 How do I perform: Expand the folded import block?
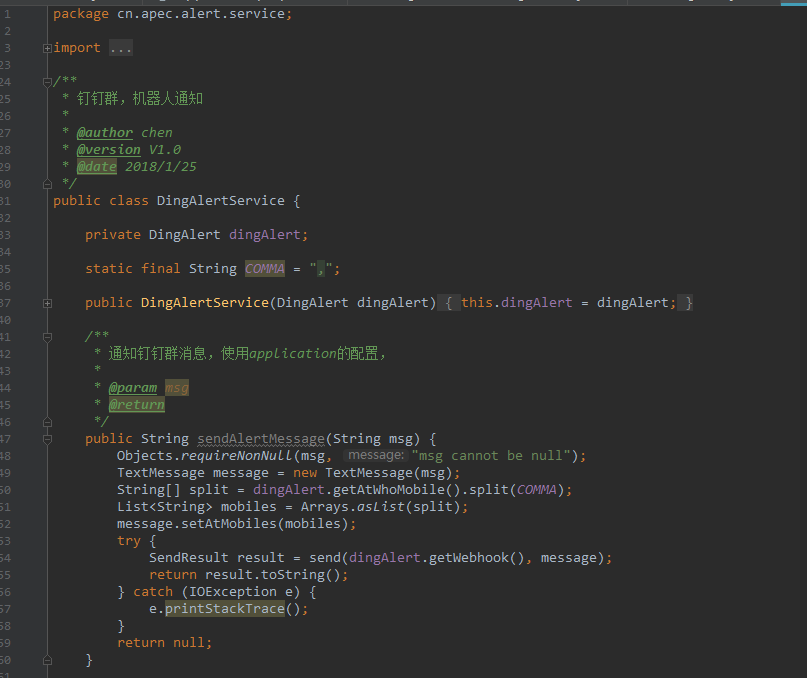[x=47, y=48]
